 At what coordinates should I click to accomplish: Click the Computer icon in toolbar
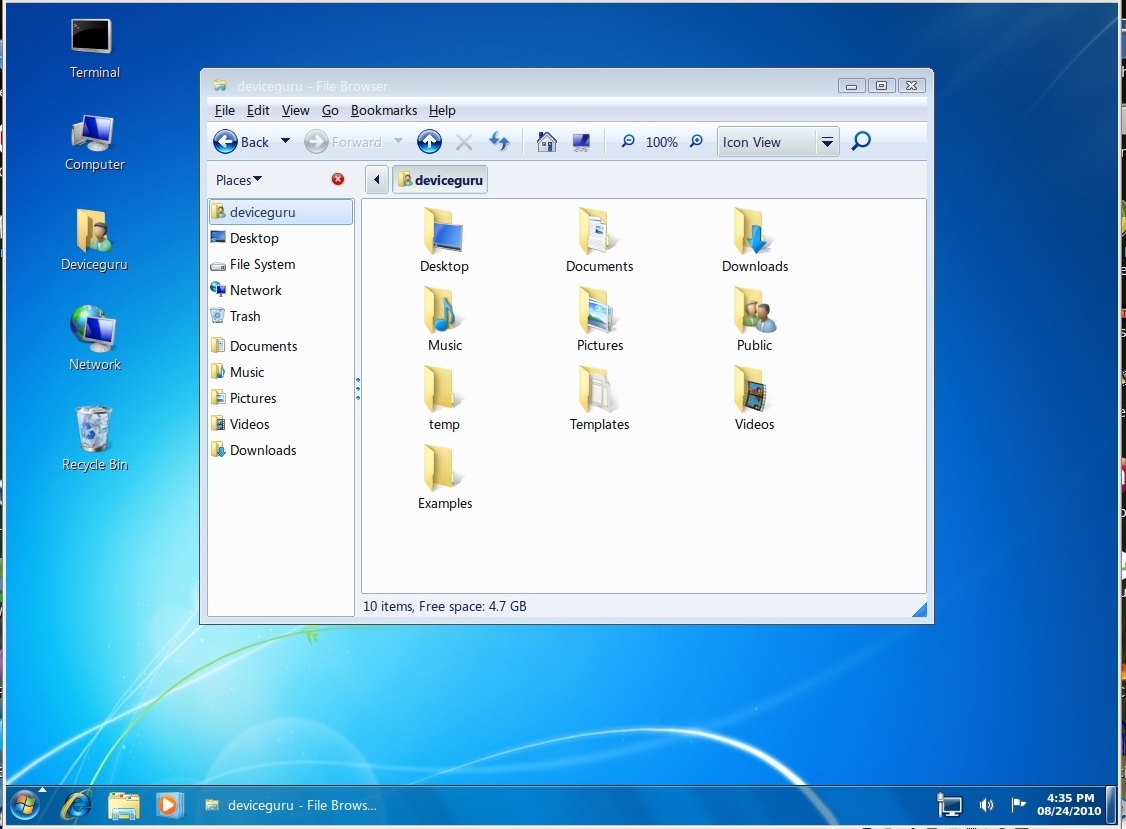click(x=581, y=142)
